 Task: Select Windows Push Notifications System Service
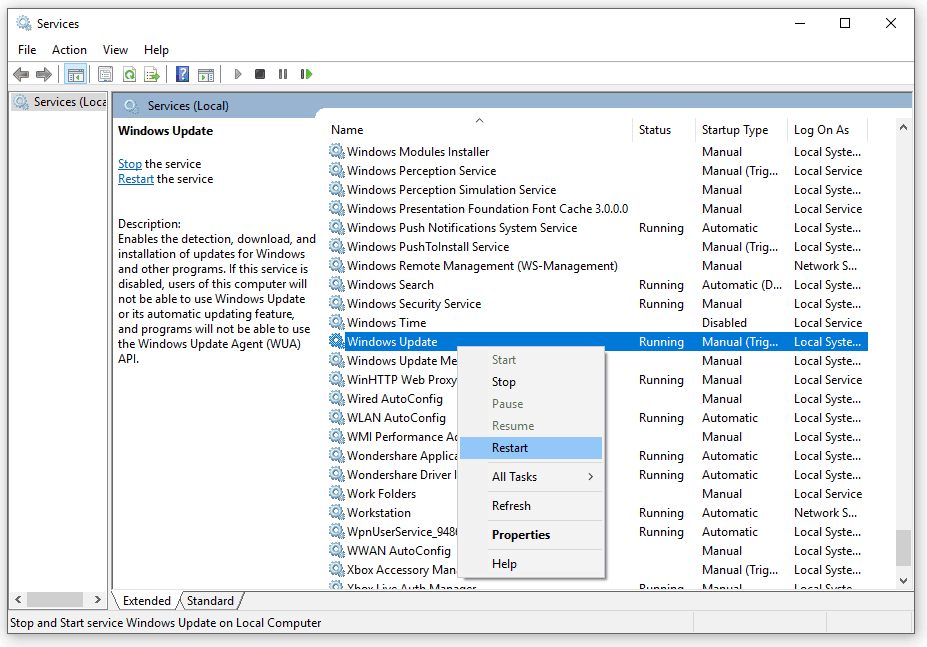tap(597, 228)
